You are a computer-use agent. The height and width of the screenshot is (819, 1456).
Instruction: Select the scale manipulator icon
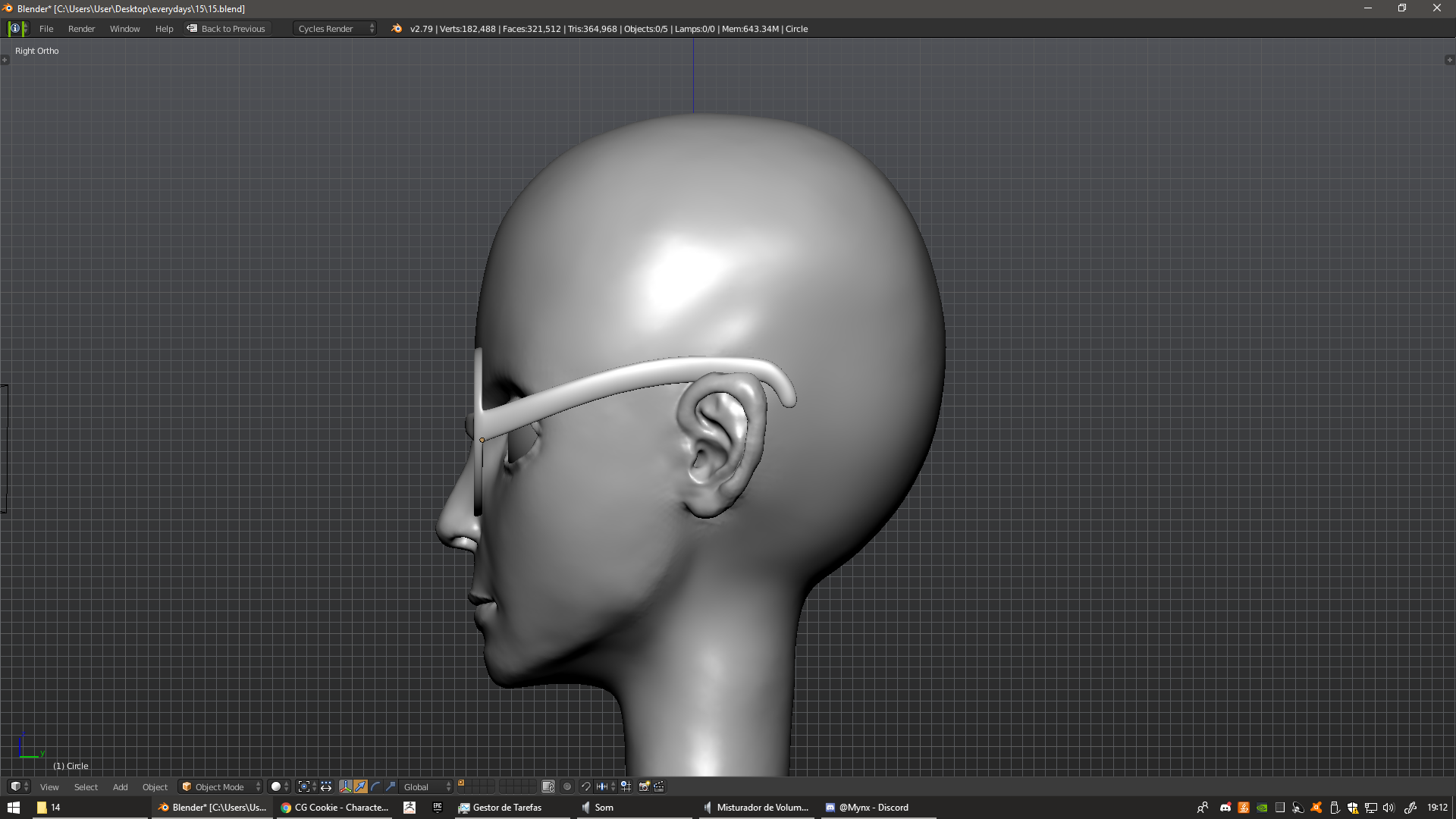pos(391,786)
